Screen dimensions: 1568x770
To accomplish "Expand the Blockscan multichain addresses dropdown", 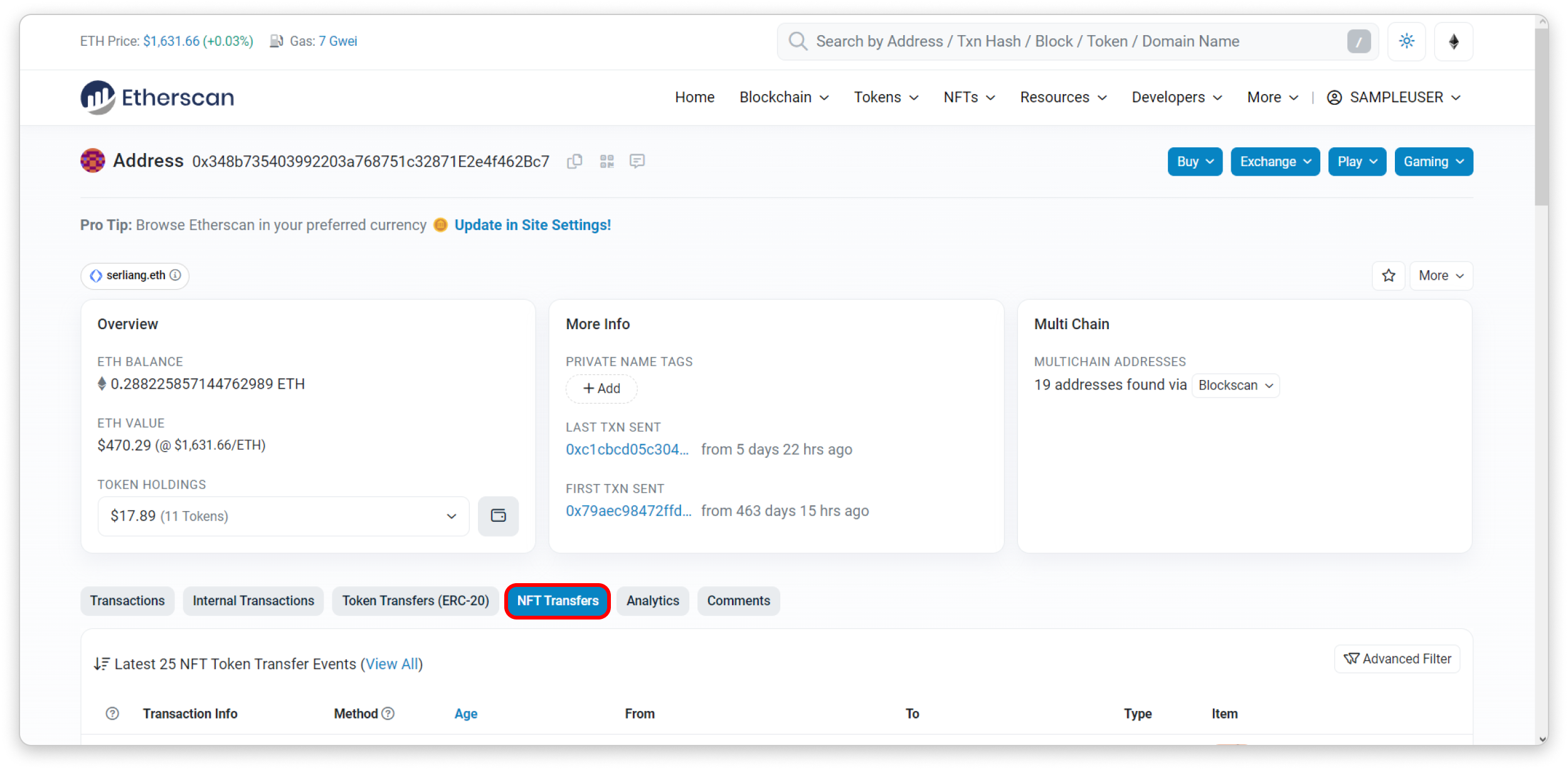I will pos(1235,385).
